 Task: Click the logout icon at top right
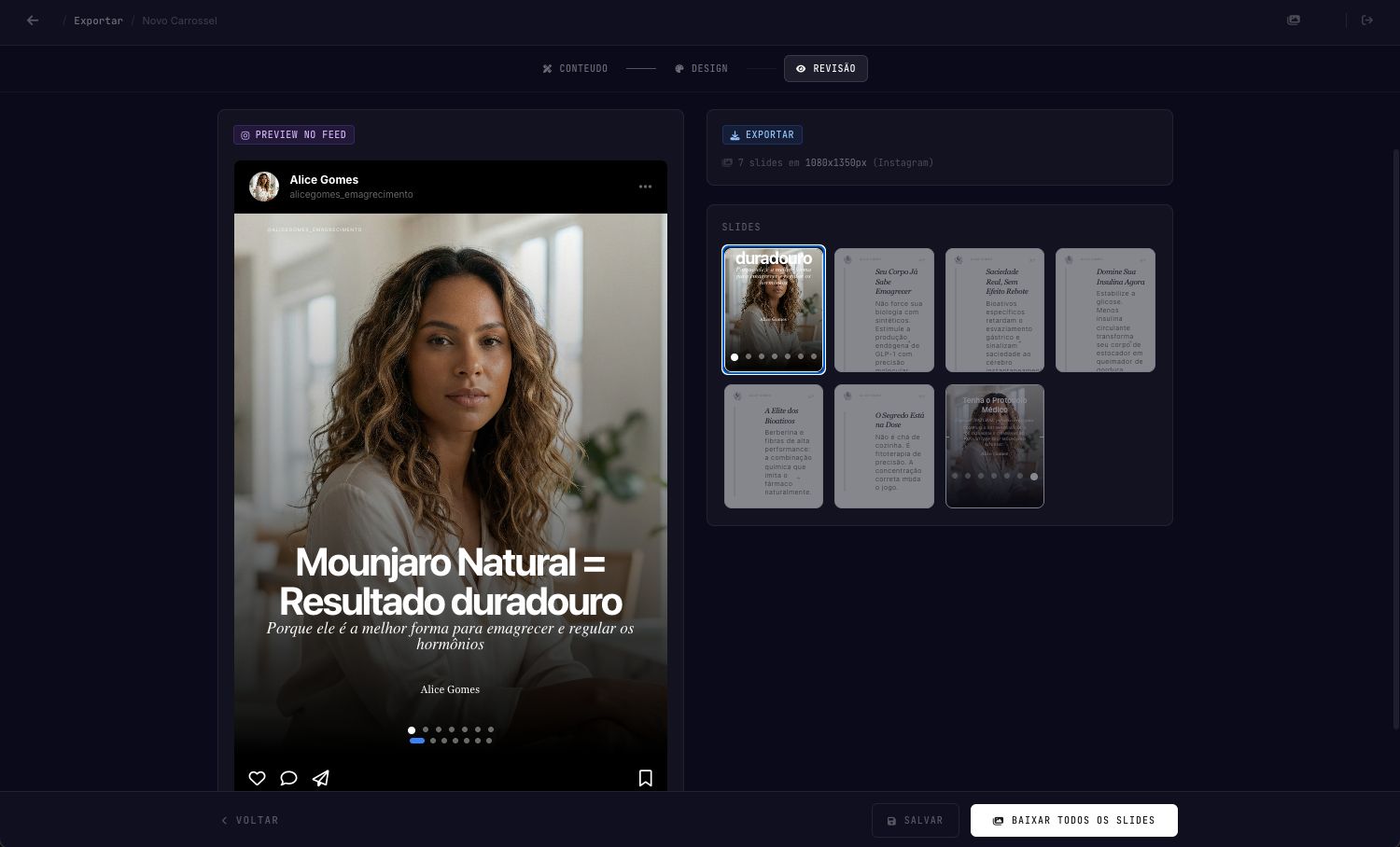tap(1367, 21)
